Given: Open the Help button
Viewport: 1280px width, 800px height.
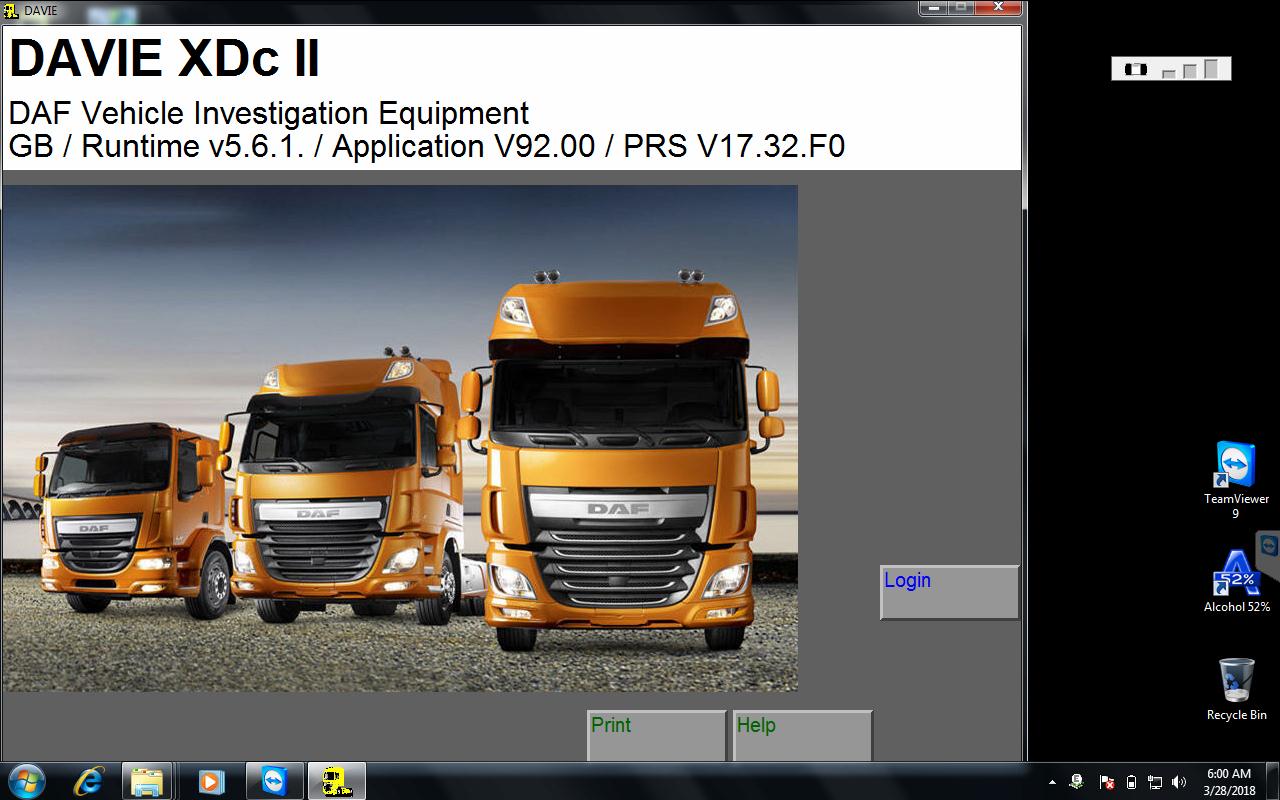Looking at the screenshot, I should tap(802, 736).
